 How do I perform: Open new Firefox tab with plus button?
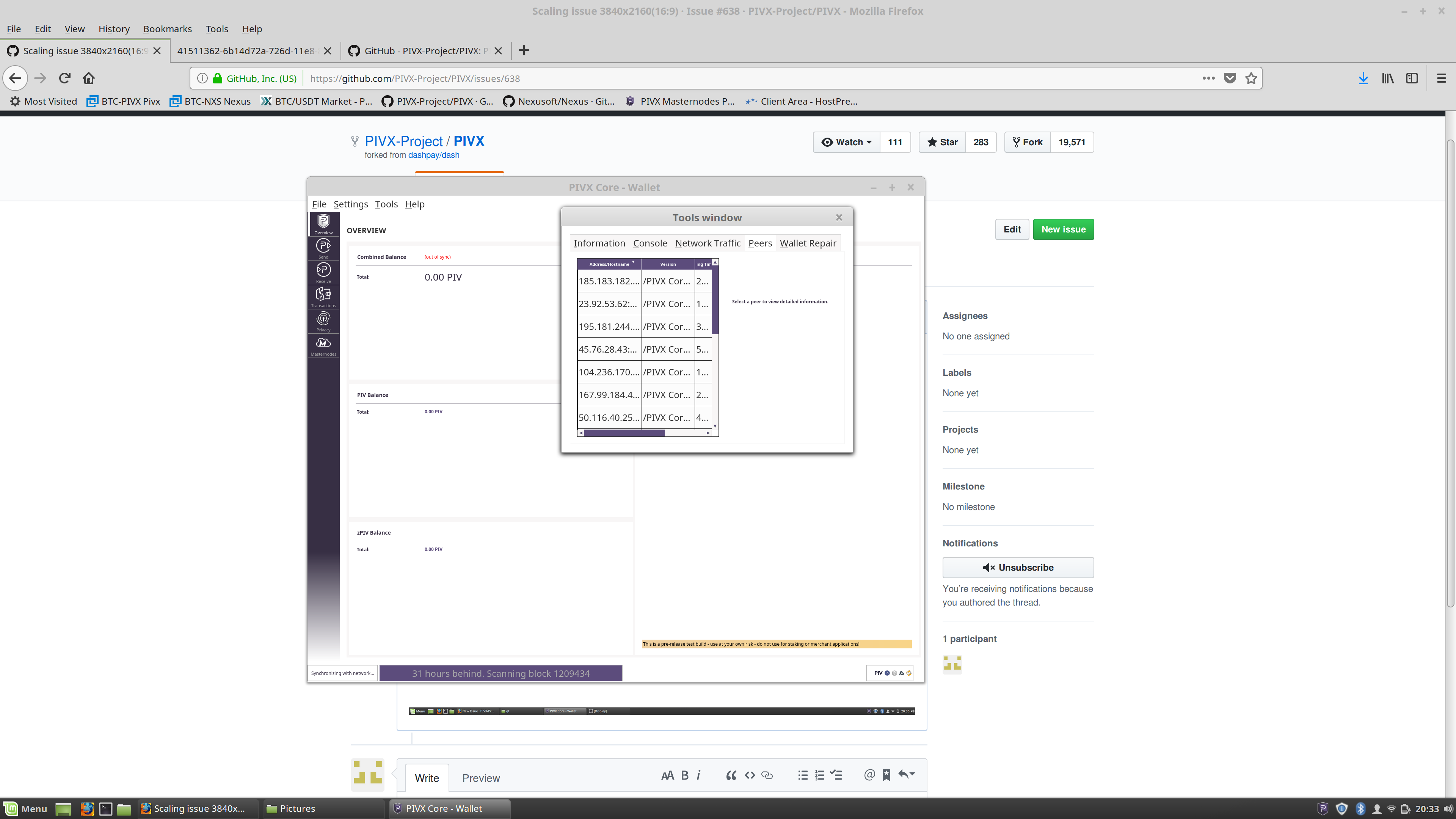tap(524, 50)
